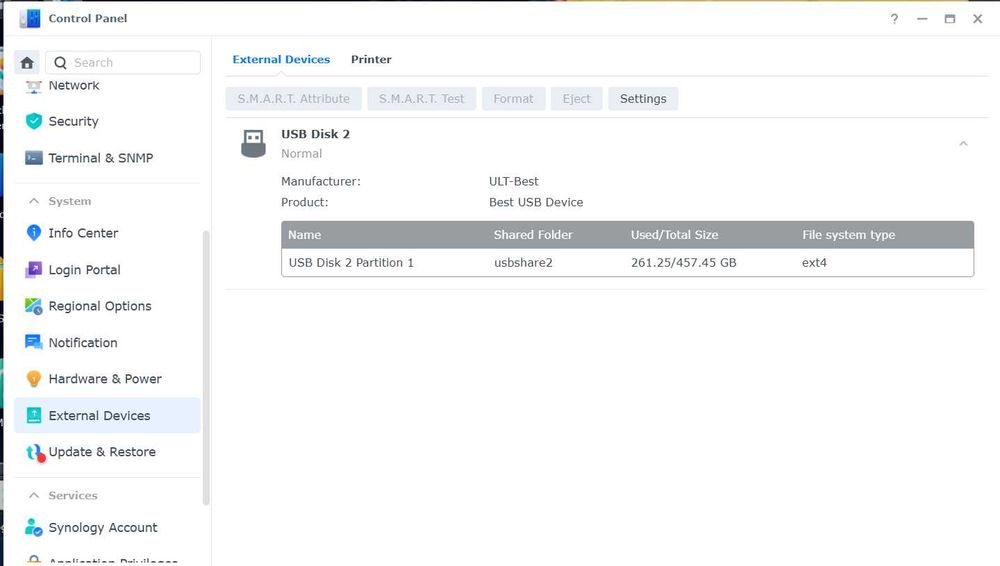Click the Synology Account icon

coord(34,527)
